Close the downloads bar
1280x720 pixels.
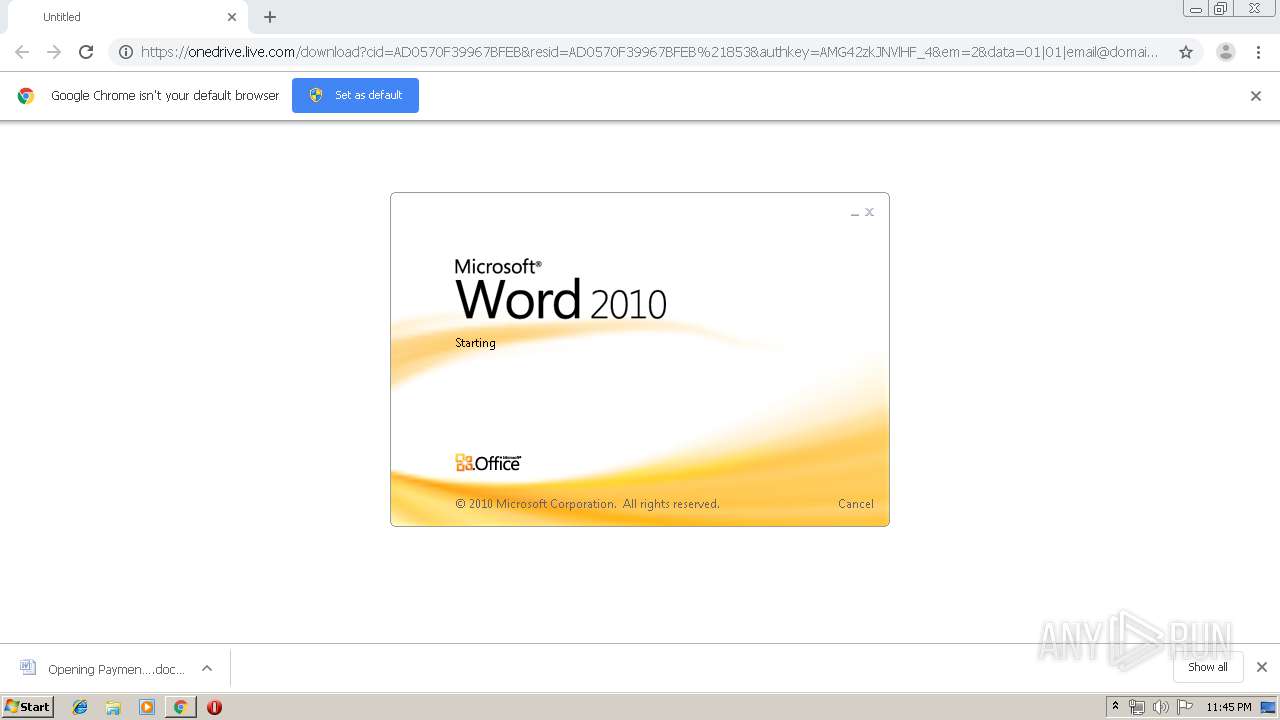[x=1262, y=667]
